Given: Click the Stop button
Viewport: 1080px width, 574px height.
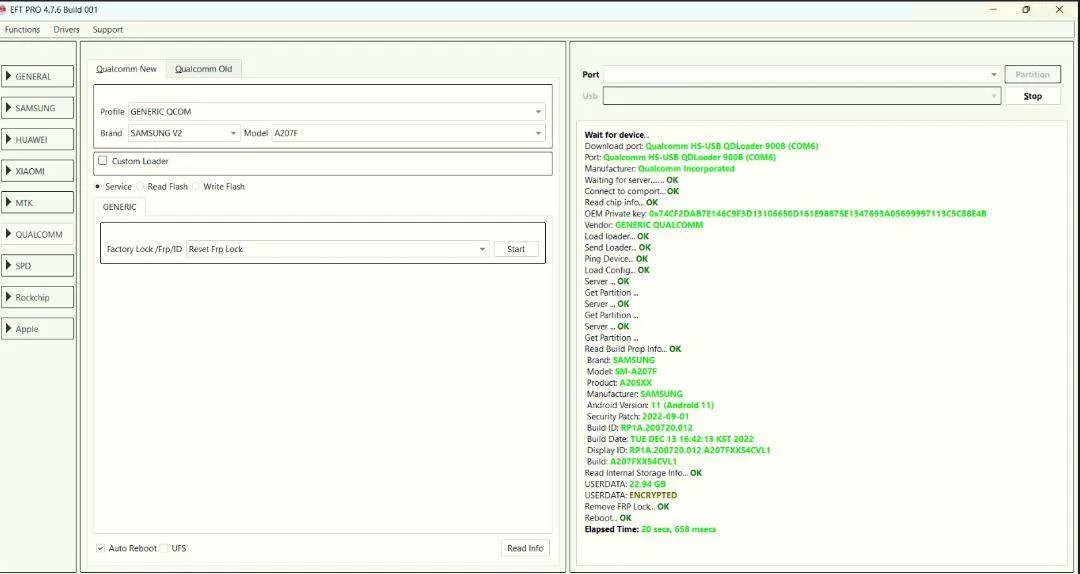Looking at the screenshot, I should tap(1032, 96).
